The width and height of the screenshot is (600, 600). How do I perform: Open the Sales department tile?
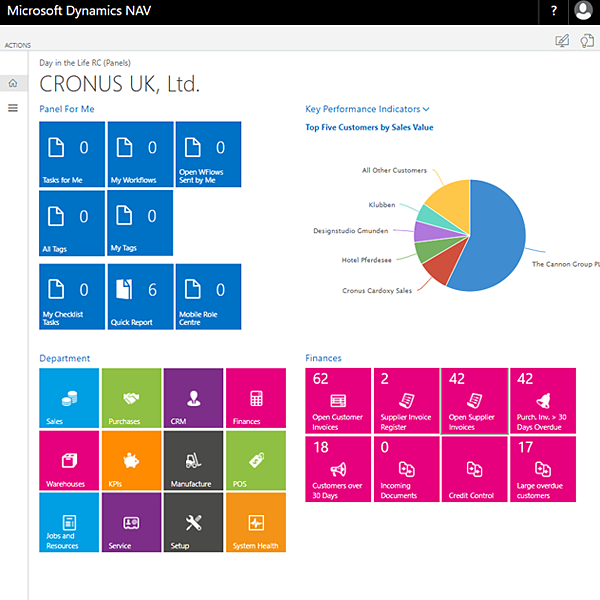tap(70, 398)
